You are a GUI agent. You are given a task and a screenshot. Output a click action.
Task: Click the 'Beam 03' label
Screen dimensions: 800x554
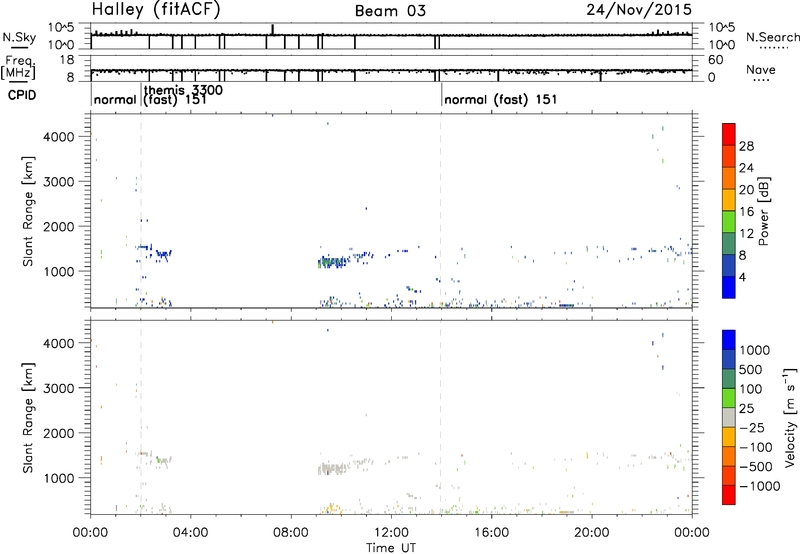click(x=390, y=11)
